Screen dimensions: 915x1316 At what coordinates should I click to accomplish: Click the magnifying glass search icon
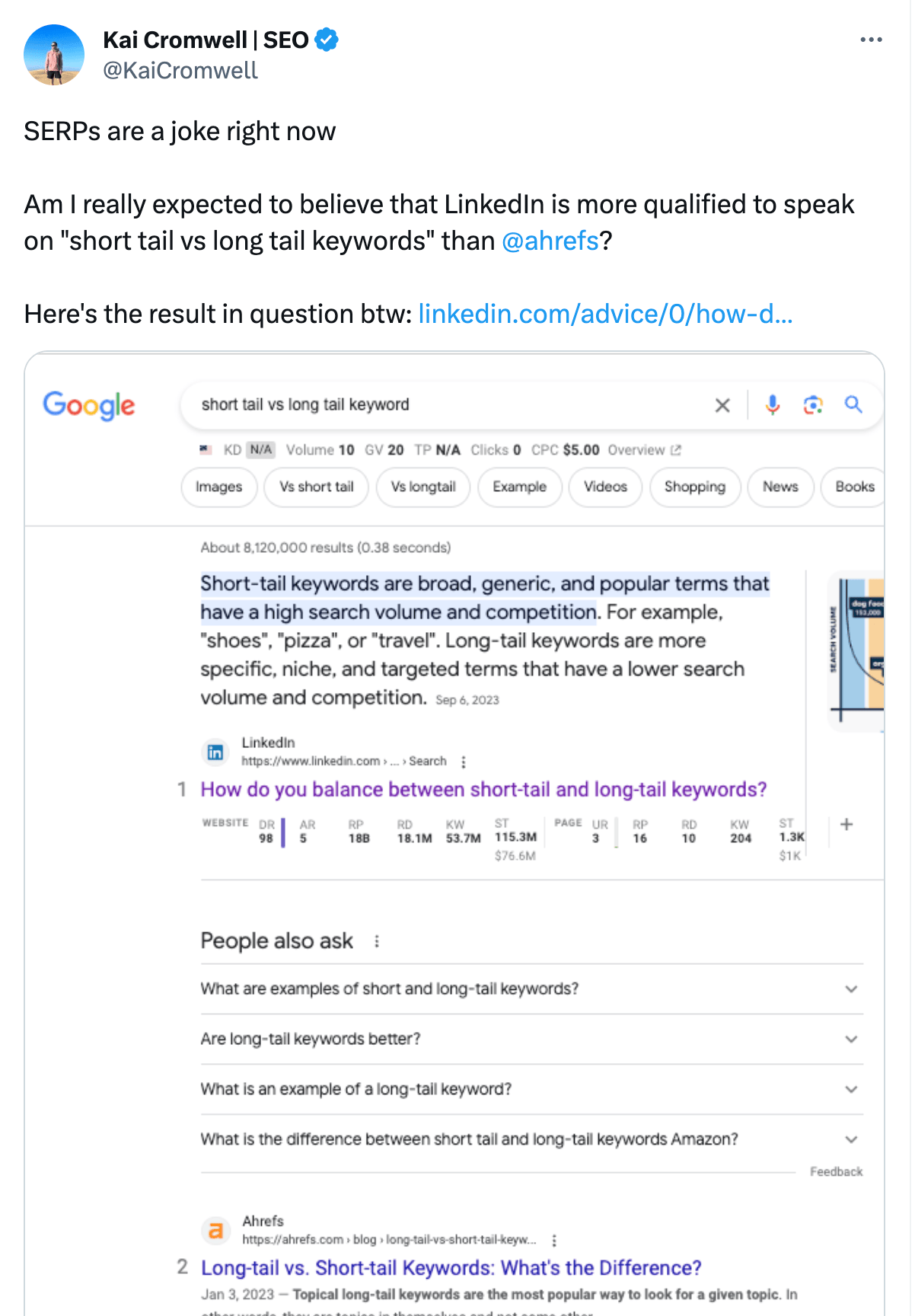point(853,404)
